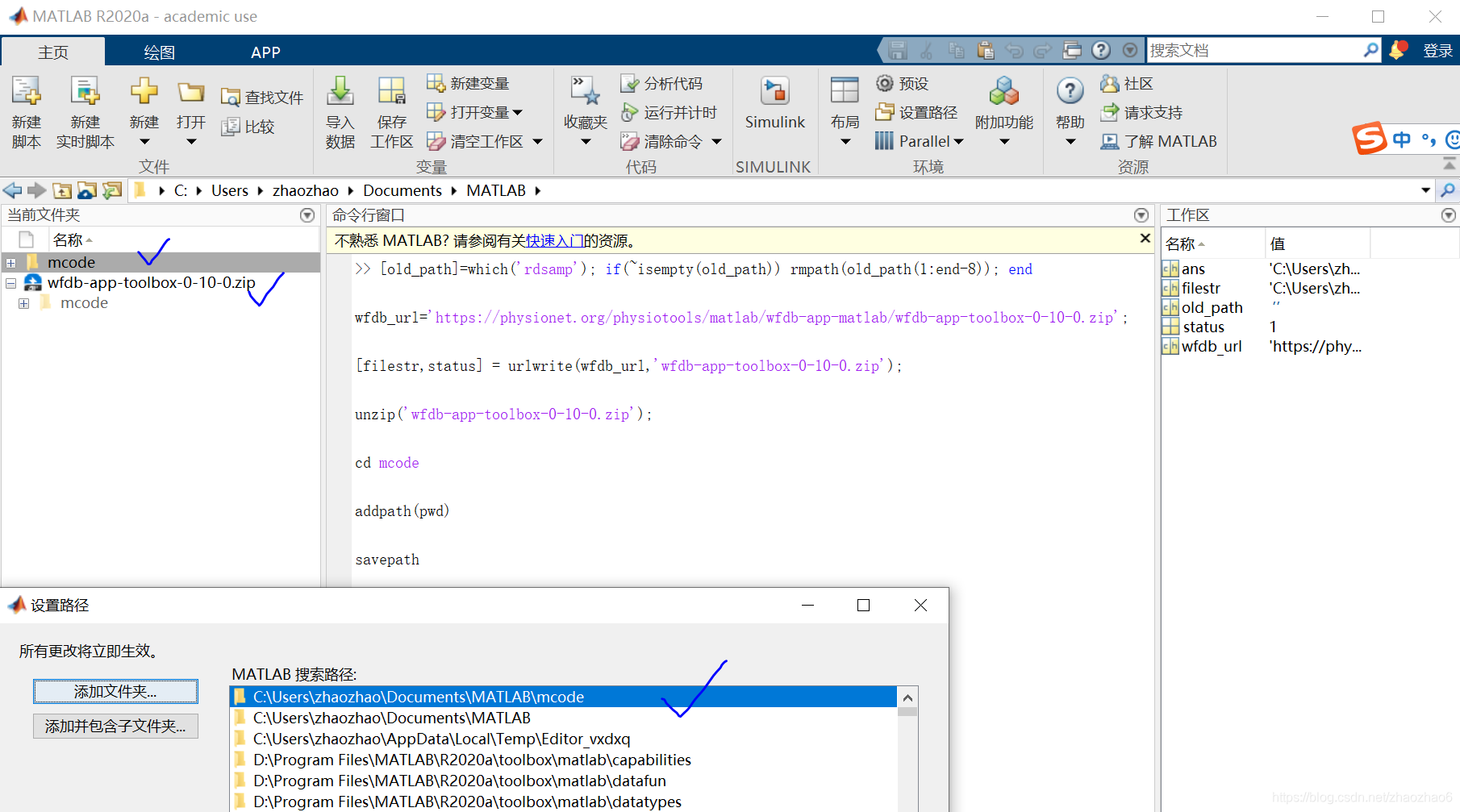Select the 新建脚本 icon

[27, 110]
